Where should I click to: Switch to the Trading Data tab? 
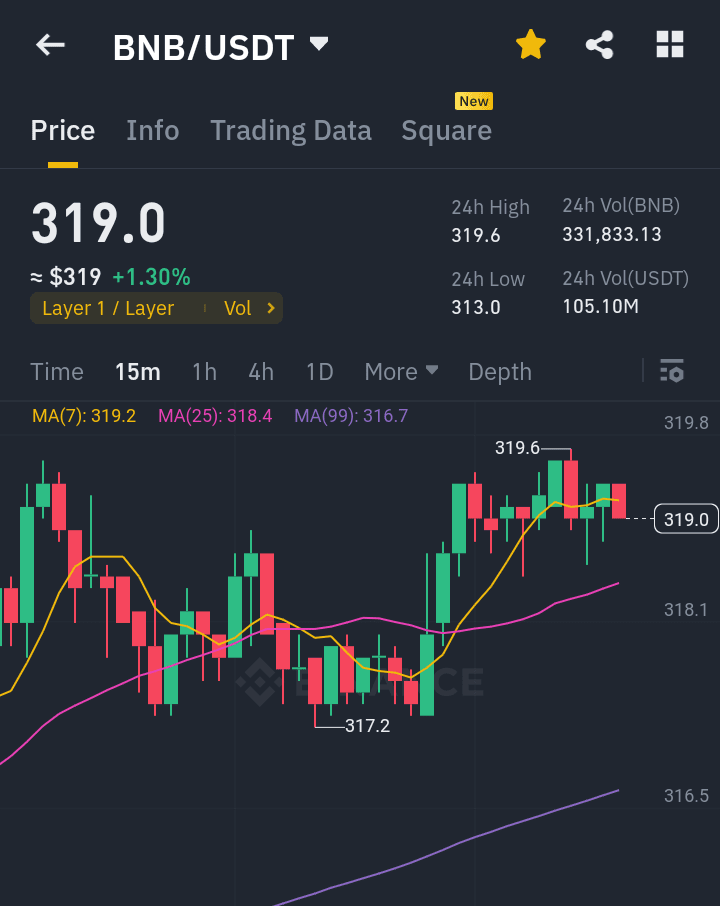290,130
